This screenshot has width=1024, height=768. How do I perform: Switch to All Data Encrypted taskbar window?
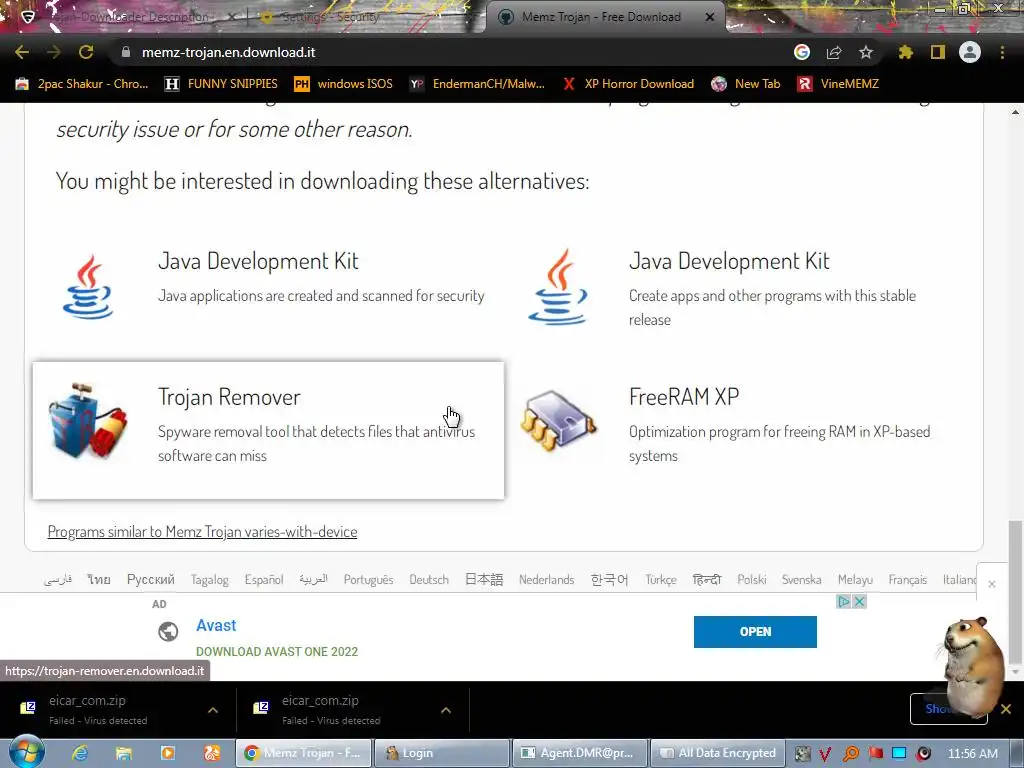click(718, 753)
